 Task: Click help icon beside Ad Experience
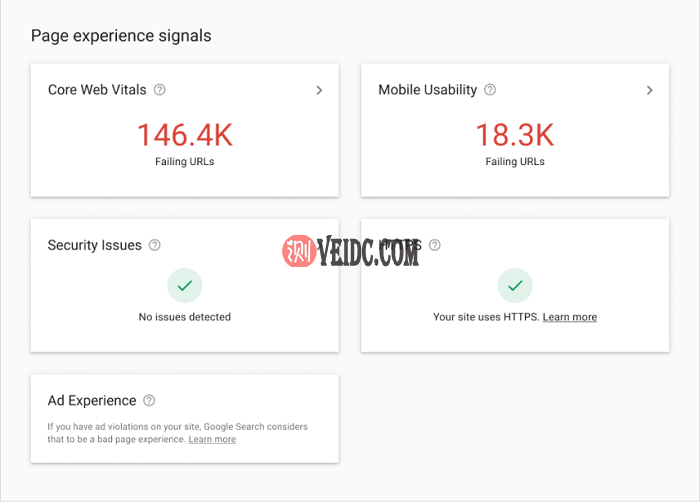point(149,400)
